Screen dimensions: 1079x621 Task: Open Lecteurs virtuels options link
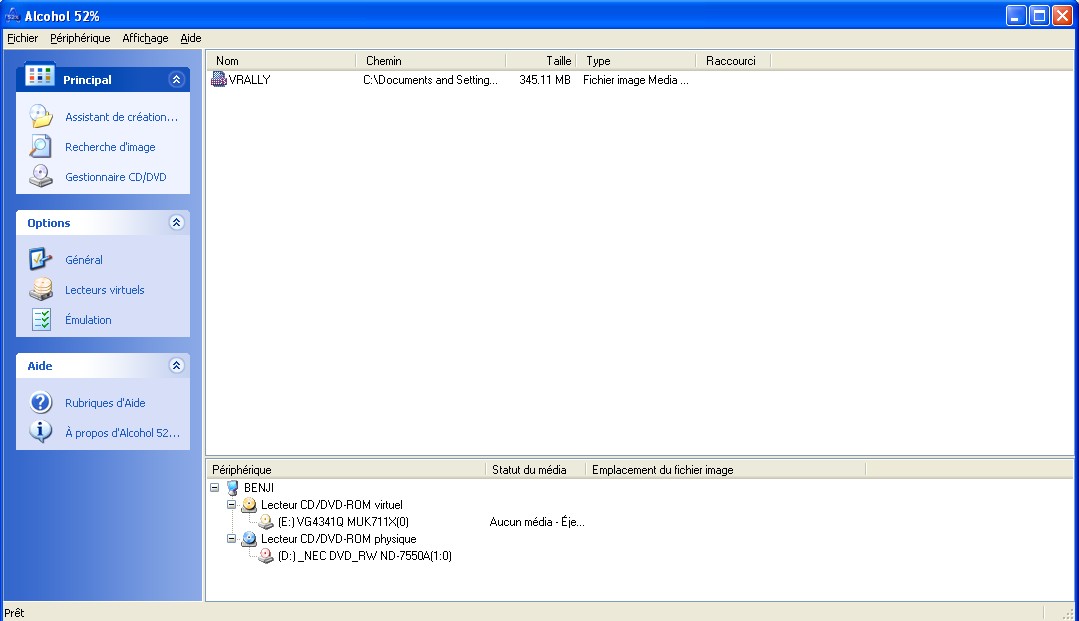pyautogui.click(x=105, y=290)
